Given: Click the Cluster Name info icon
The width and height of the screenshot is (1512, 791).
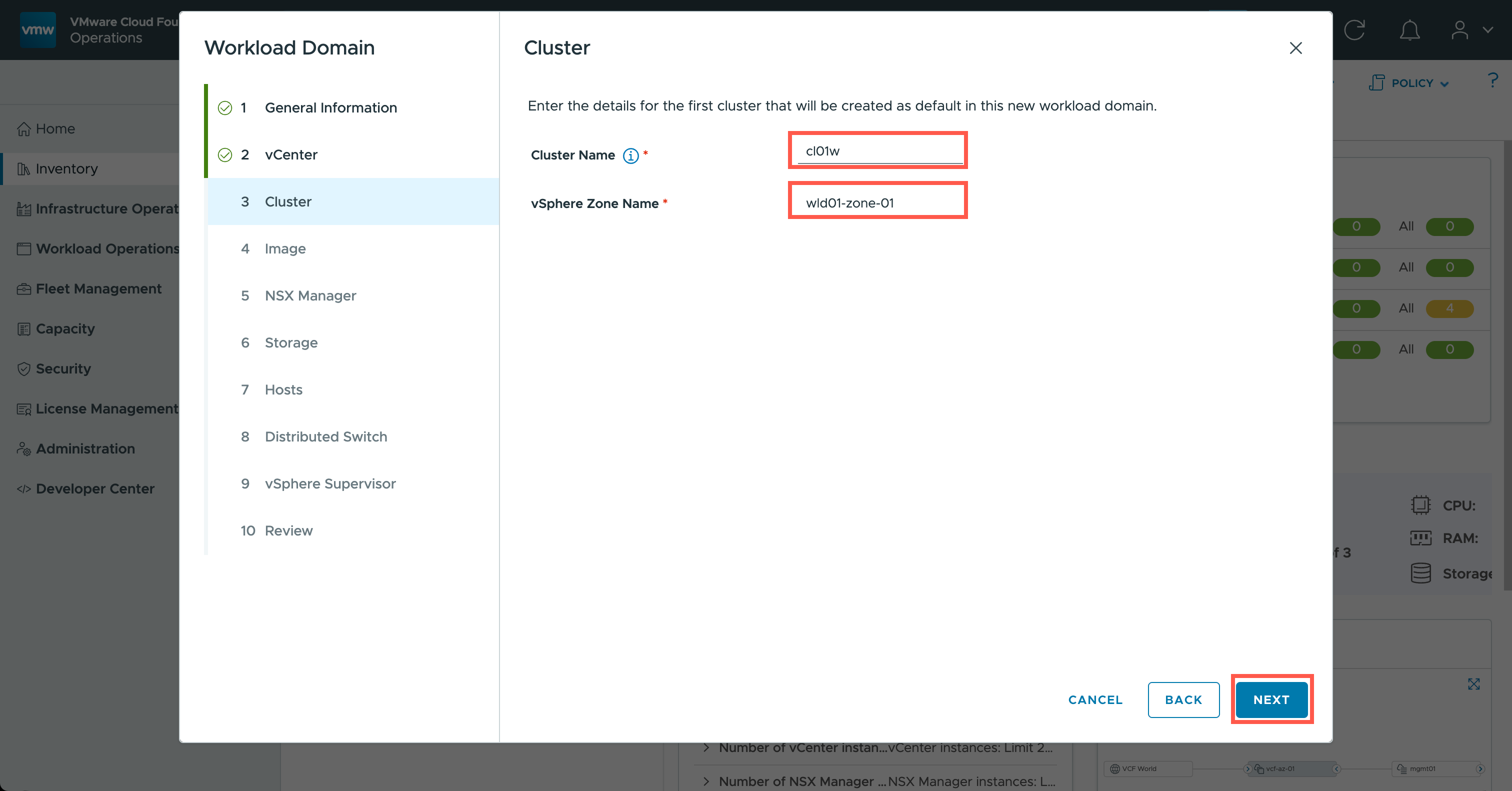Looking at the screenshot, I should point(630,155).
